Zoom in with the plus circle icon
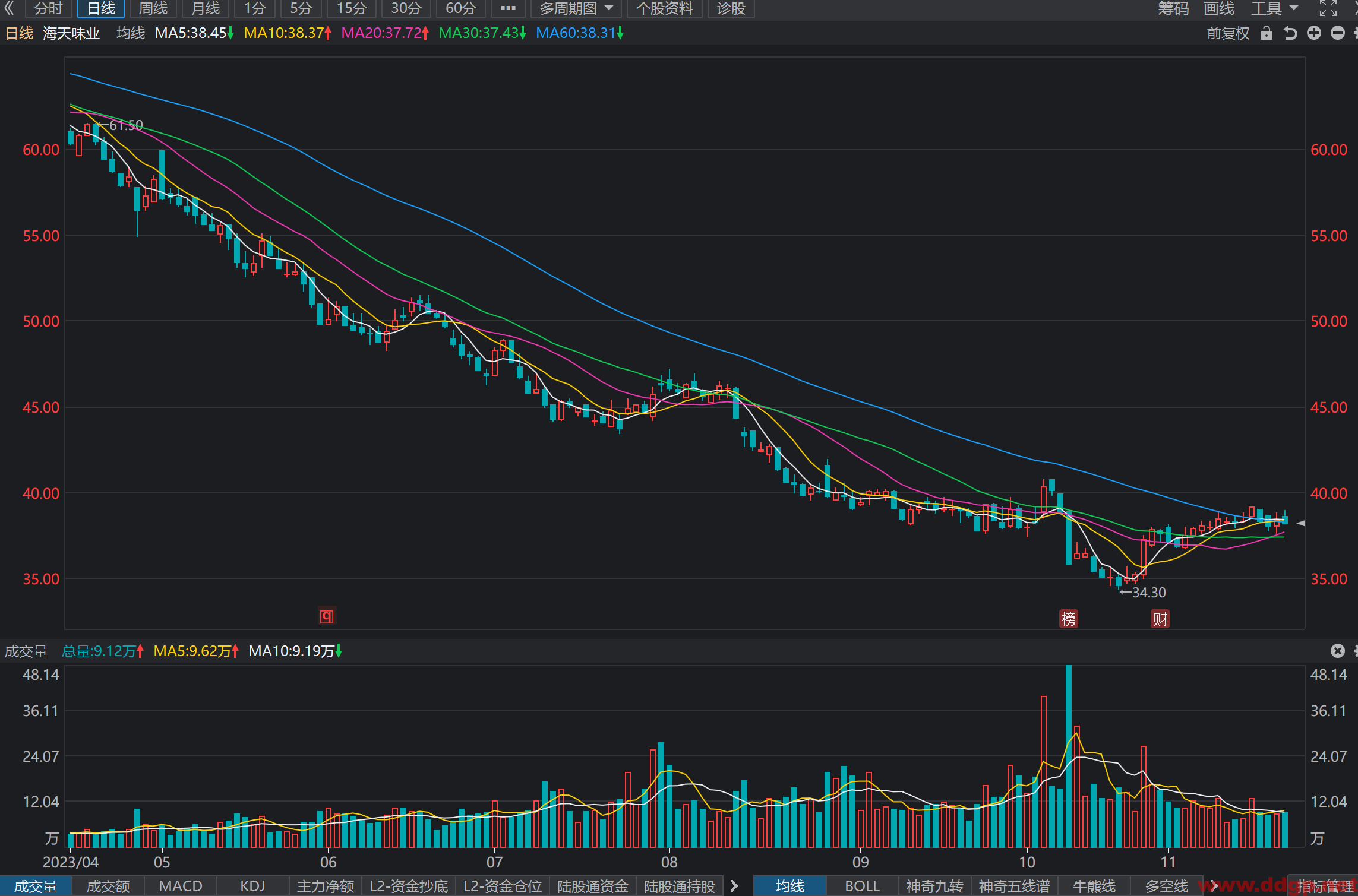Viewport: 1358px width, 896px height. coord(1314,33)
